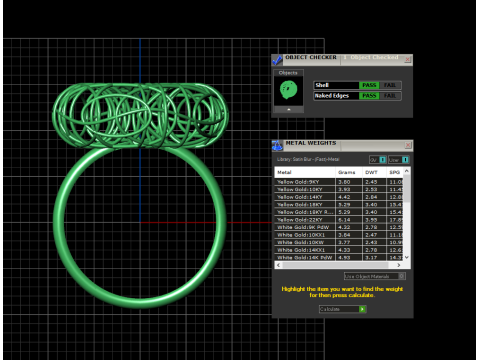Sort by the DWT column header
Image resolution: width=480 pixels, height=360 pixels.
pos(374,172)
